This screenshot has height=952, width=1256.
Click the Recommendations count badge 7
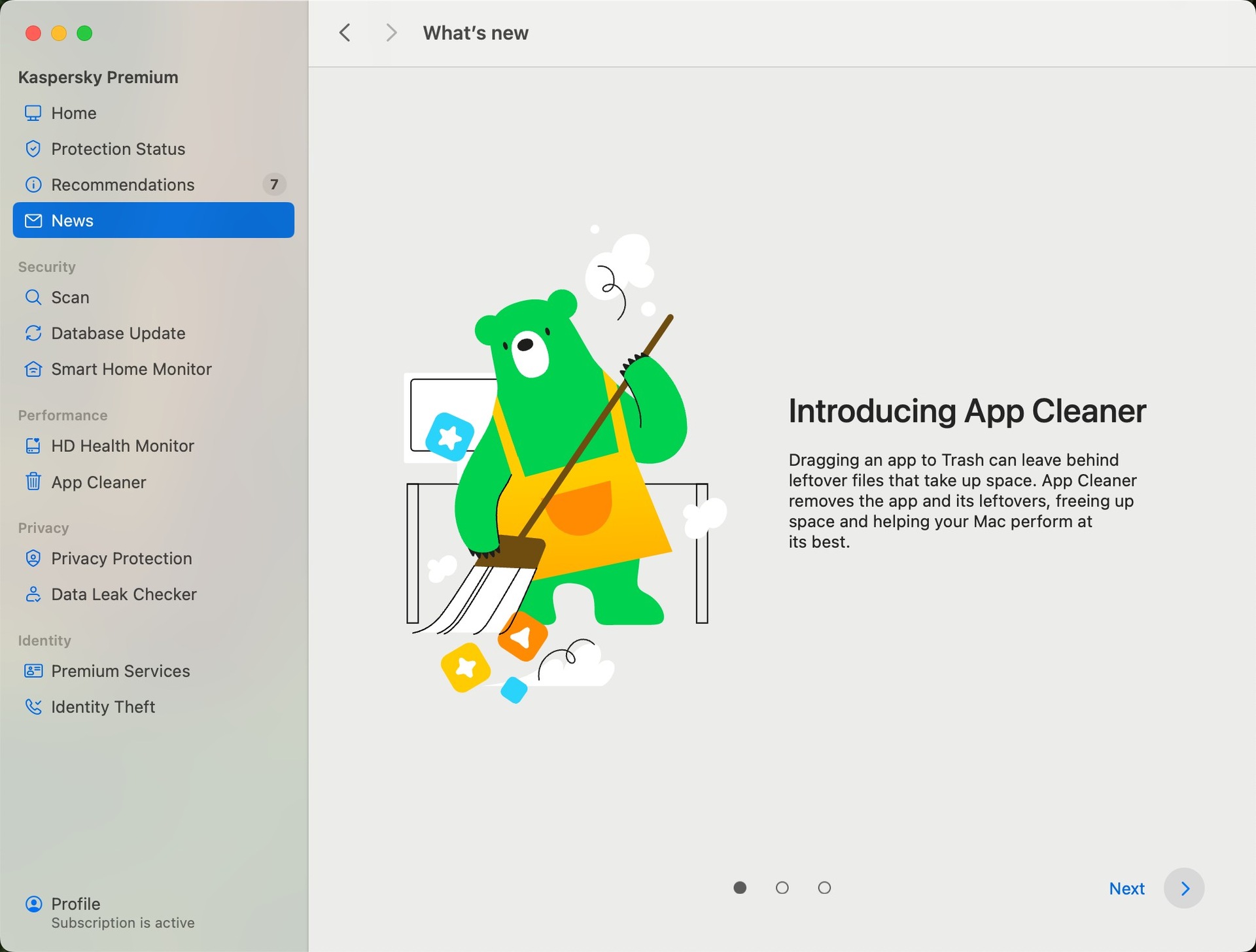click(x=274, y=185)
